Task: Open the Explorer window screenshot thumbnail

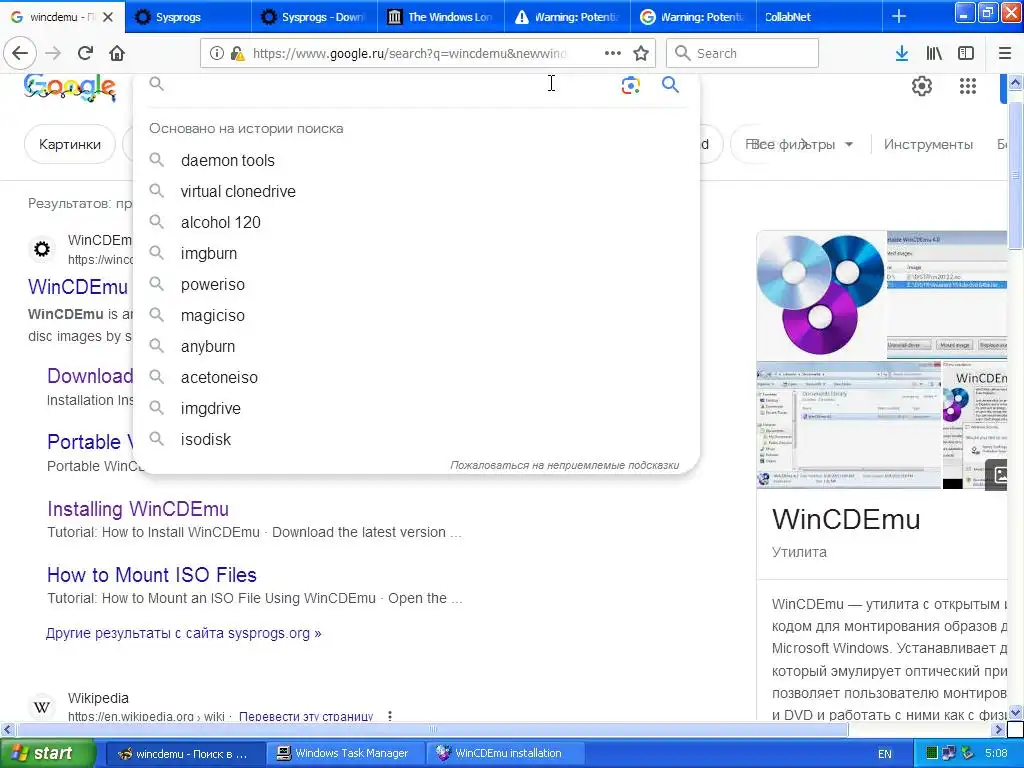Action: tap(848, 426)
